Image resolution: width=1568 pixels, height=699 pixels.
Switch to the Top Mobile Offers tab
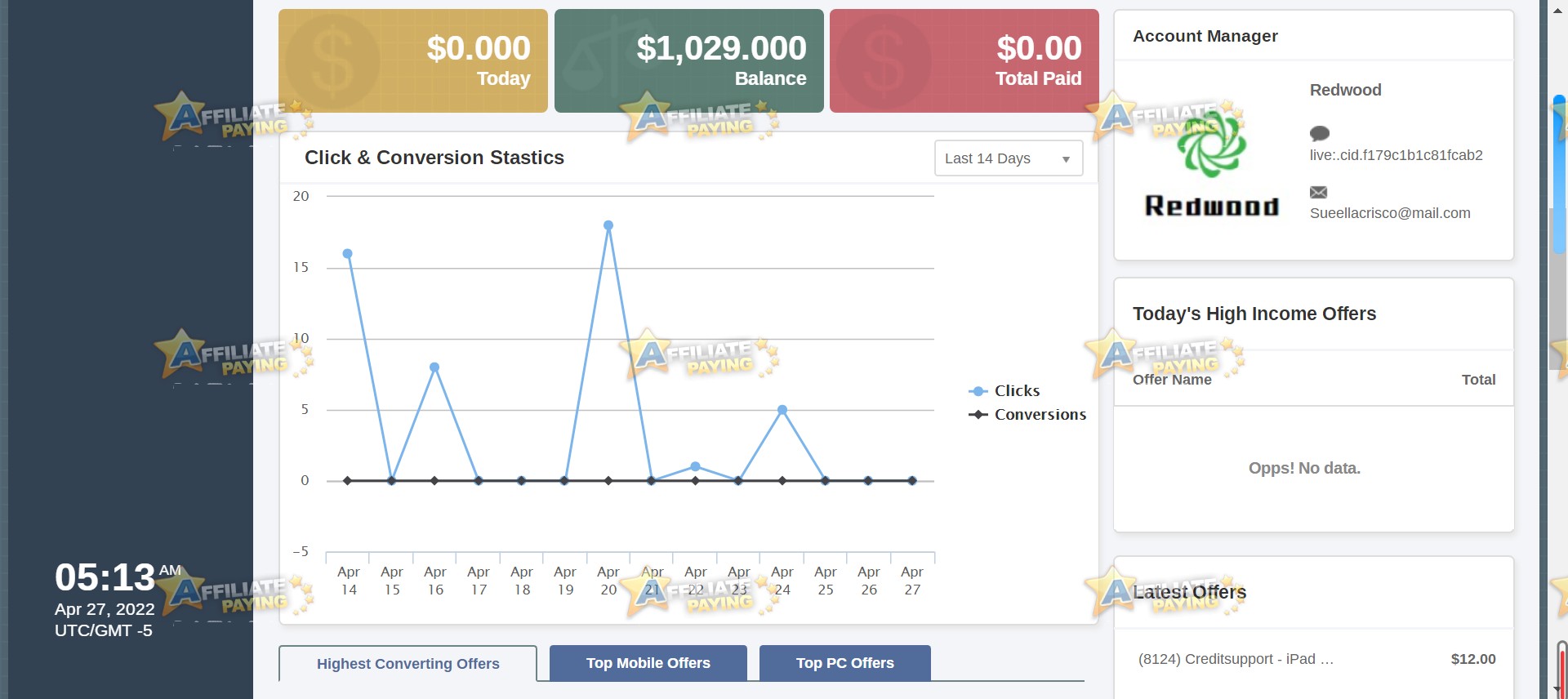tap(648, 663)
